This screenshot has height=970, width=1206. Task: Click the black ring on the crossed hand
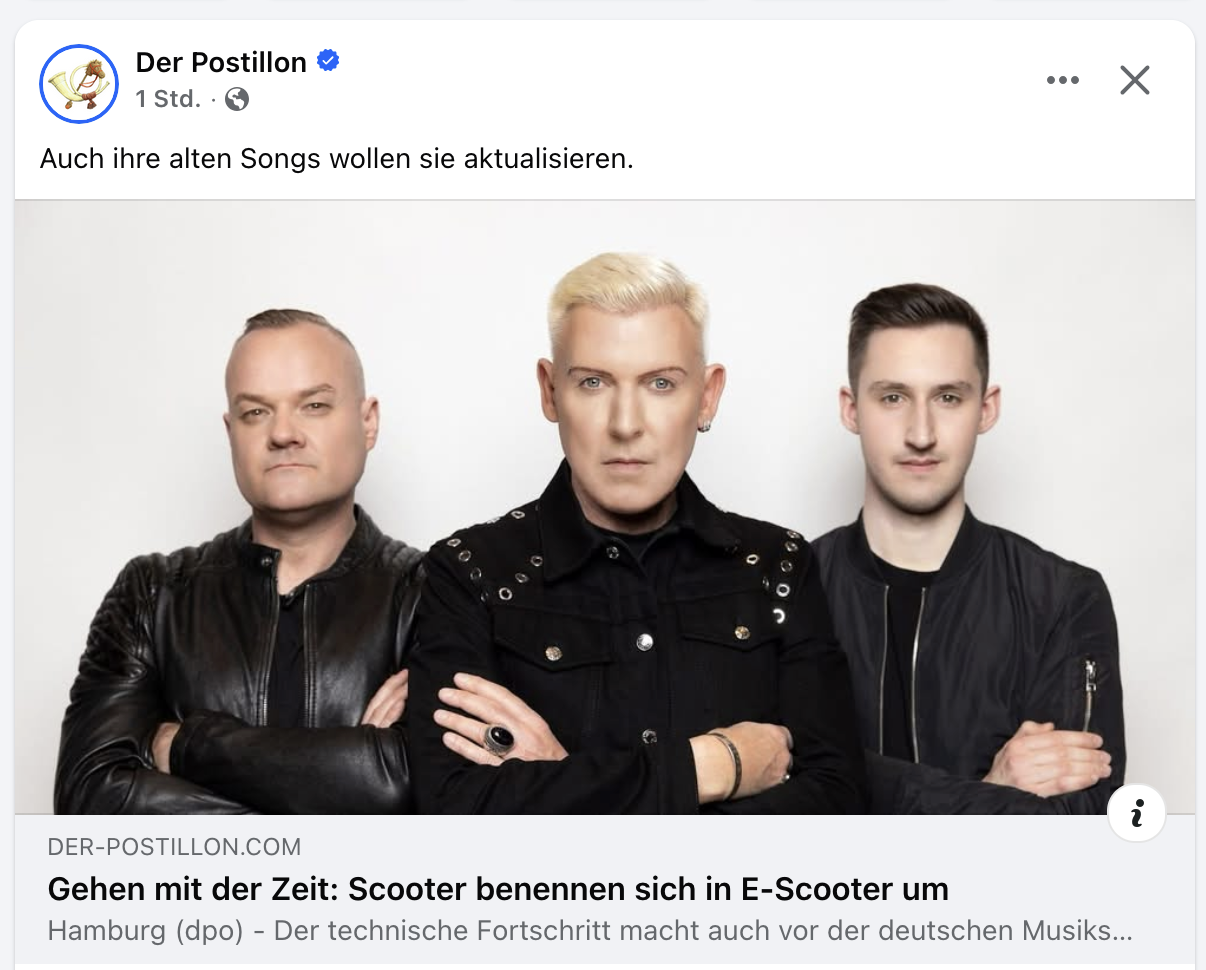coord(499,739)
